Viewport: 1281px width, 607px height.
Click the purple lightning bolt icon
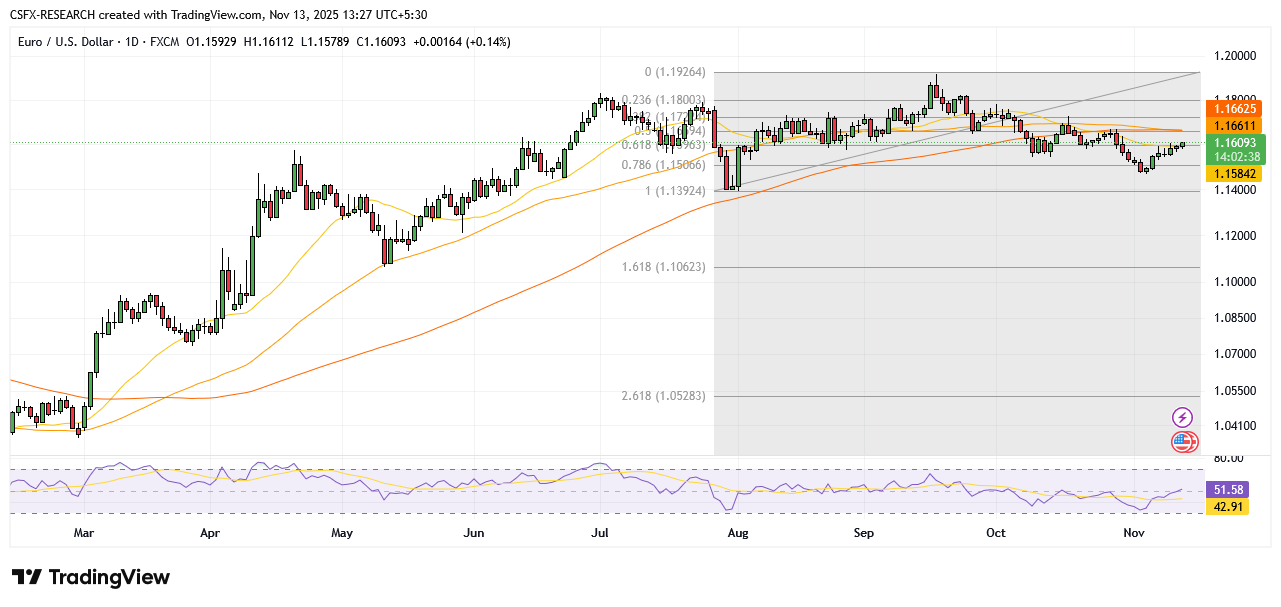pos(1183,417)
